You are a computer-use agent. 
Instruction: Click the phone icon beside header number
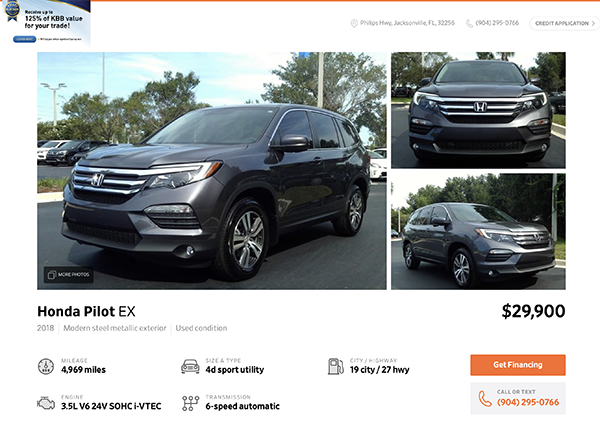pos(469,23)
